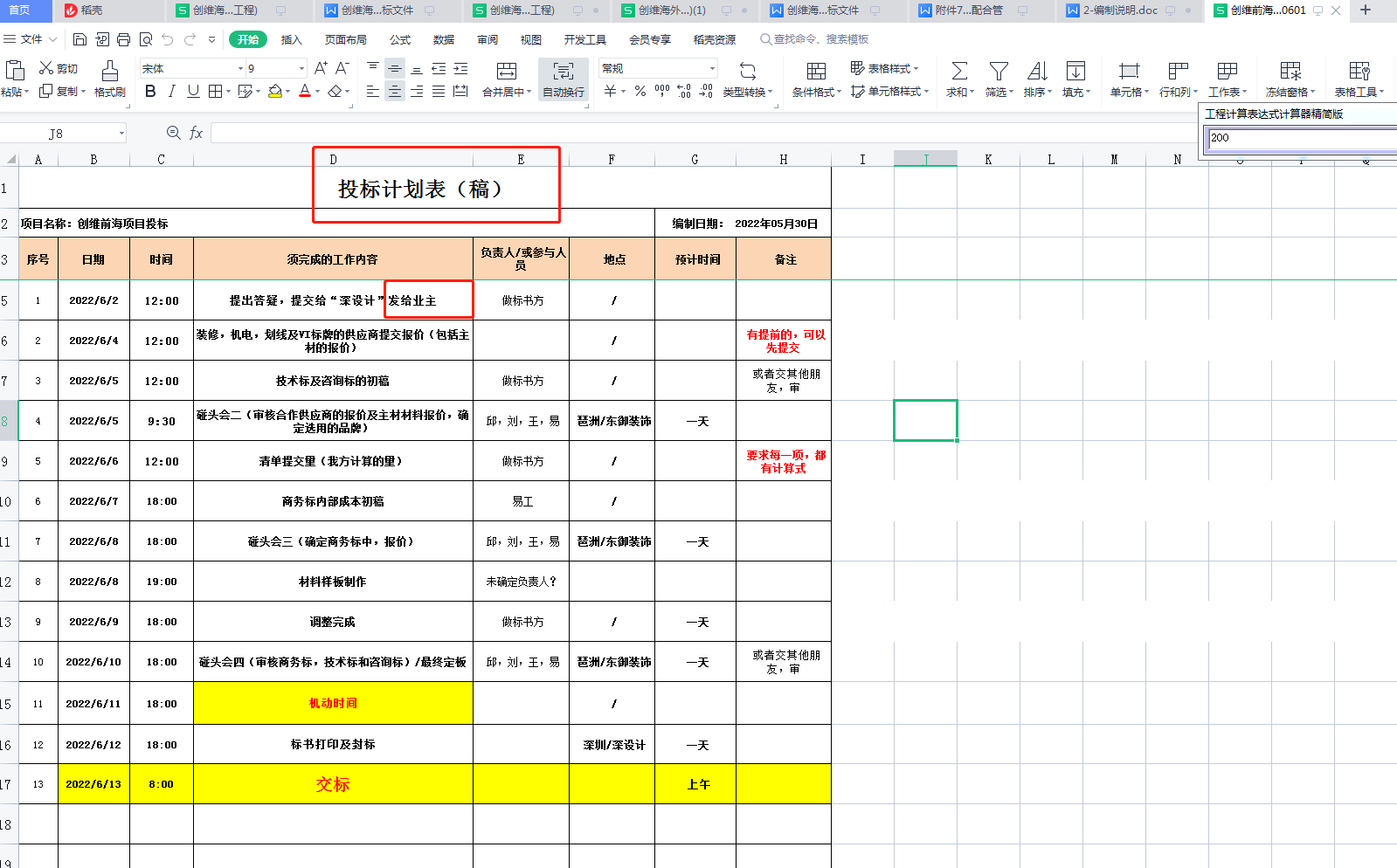The image size is (1397, 868).
Task: Open the Data (数据) tab
Action: click(444, 39)
